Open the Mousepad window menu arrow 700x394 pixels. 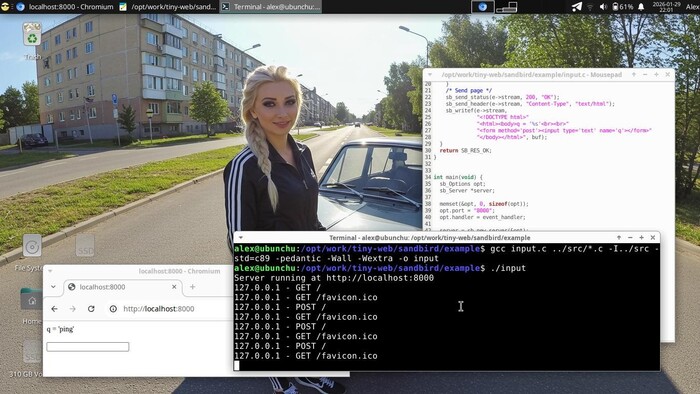430,75
